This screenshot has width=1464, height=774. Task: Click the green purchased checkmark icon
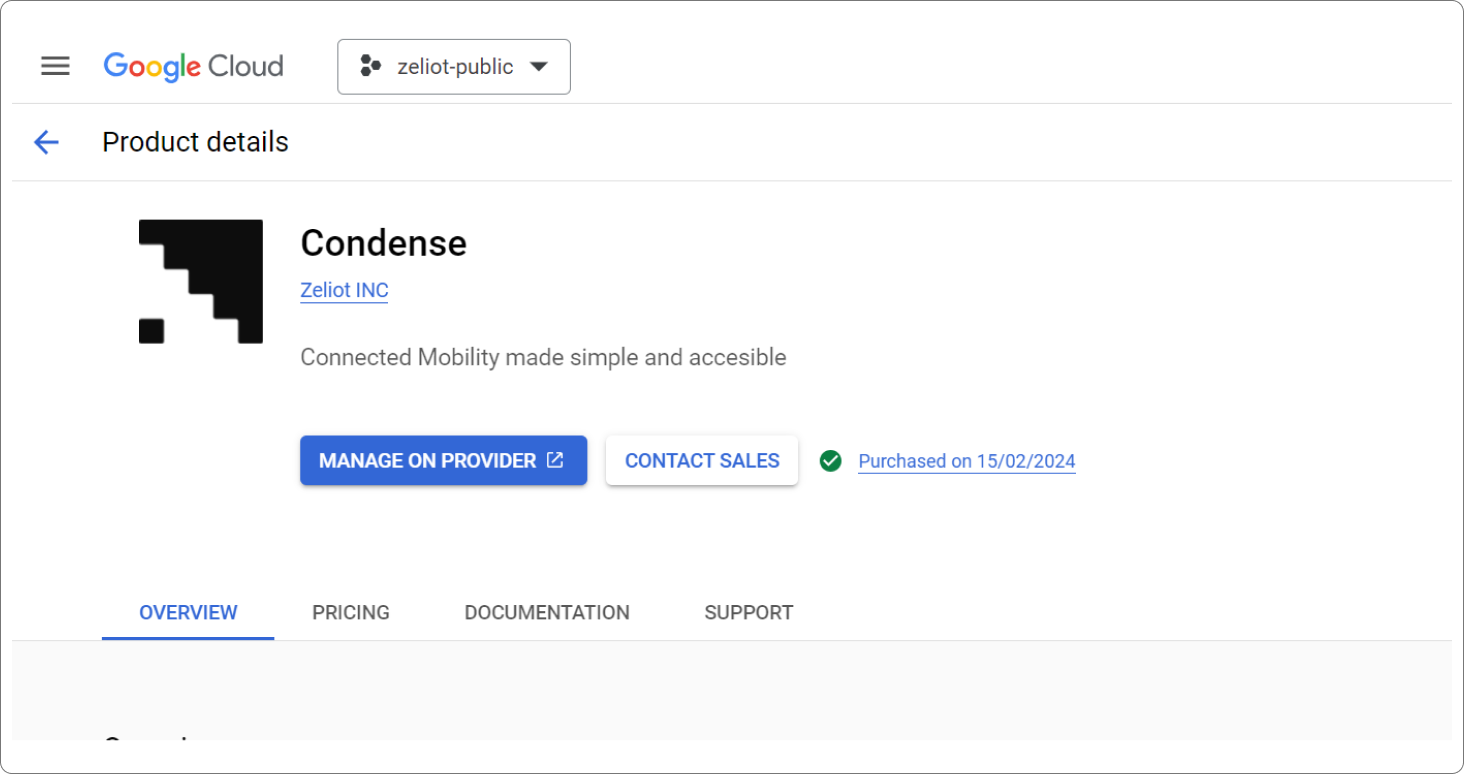830,461
